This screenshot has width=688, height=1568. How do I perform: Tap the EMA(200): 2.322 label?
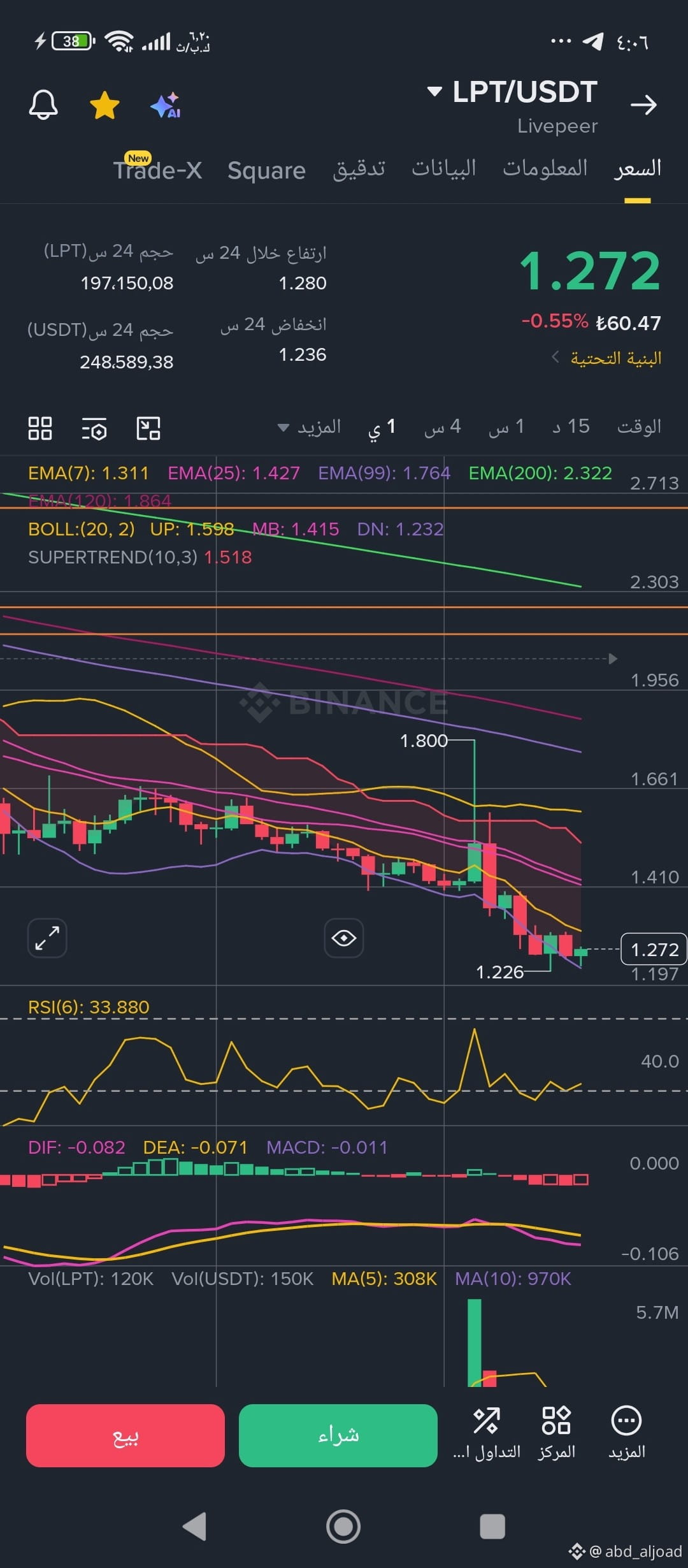[x=540, y=473]
